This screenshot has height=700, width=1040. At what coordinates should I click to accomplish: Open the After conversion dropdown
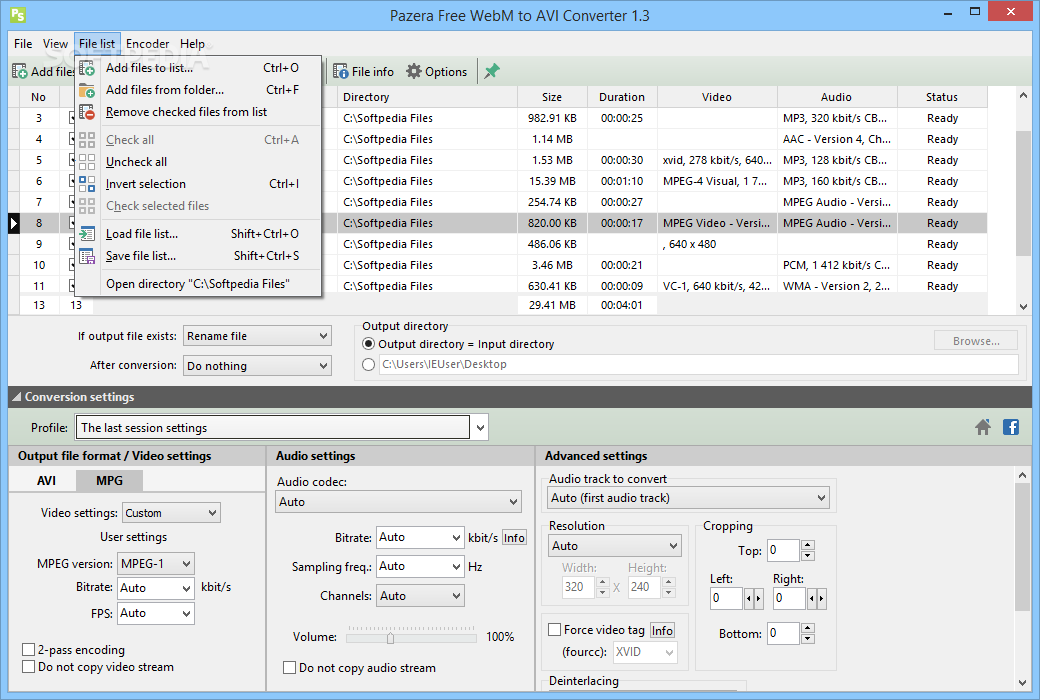point(257,366)
